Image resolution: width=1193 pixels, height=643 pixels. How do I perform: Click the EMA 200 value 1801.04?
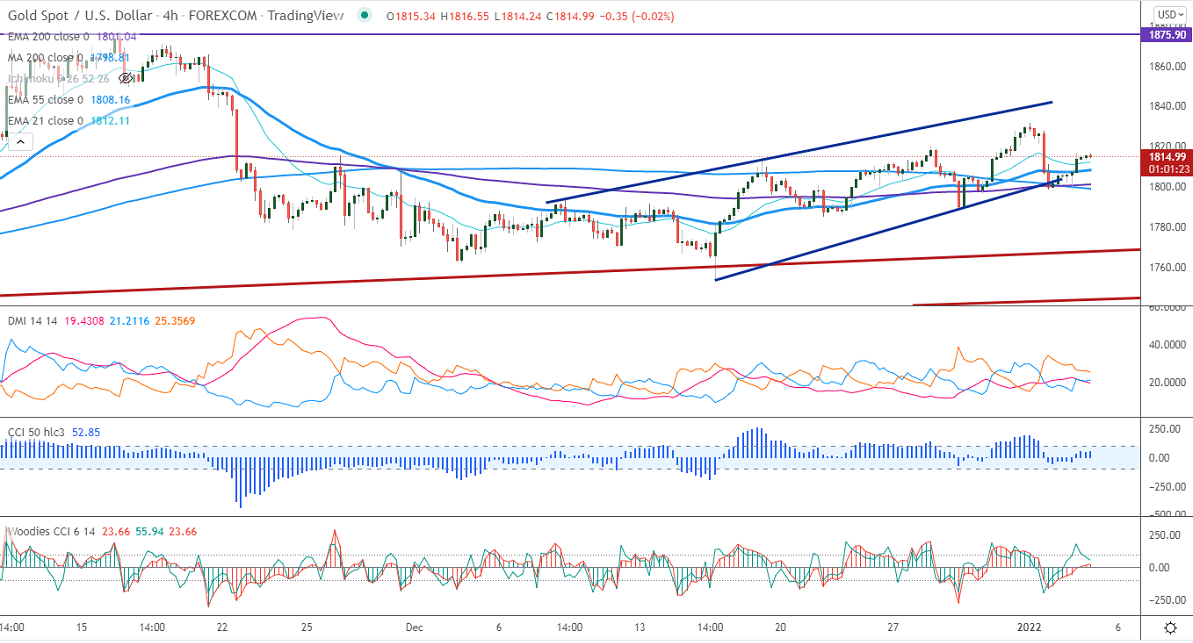[116, 37]
